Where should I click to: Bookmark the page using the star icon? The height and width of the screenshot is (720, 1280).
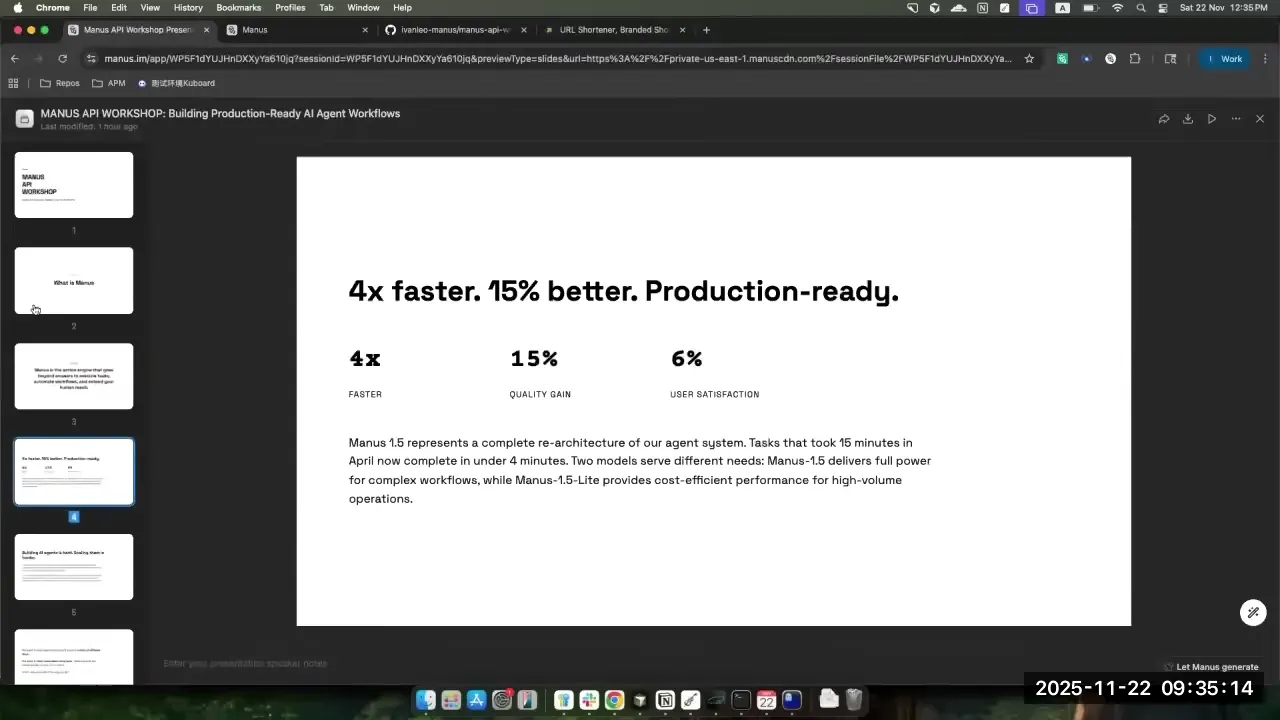click(x=1029, y=58)
